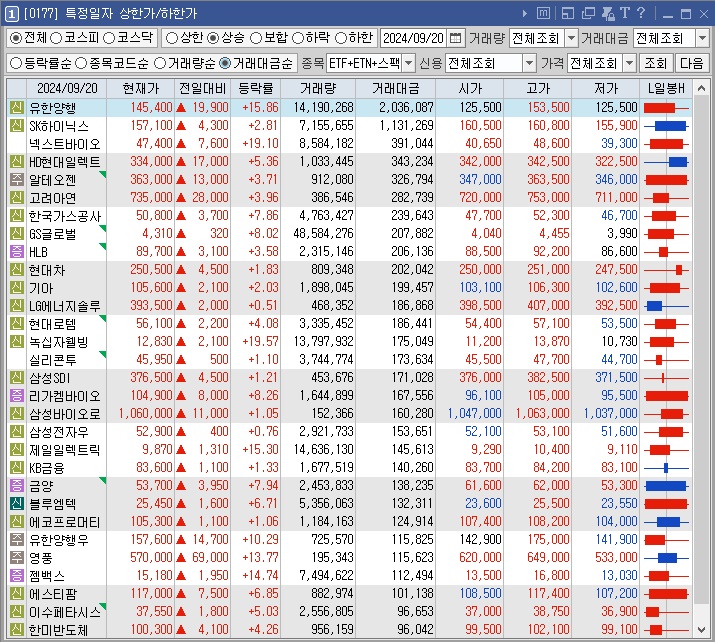Select stock name 넥스트바이오
This screenshot has width=715, height=642.
pos(65,144)
